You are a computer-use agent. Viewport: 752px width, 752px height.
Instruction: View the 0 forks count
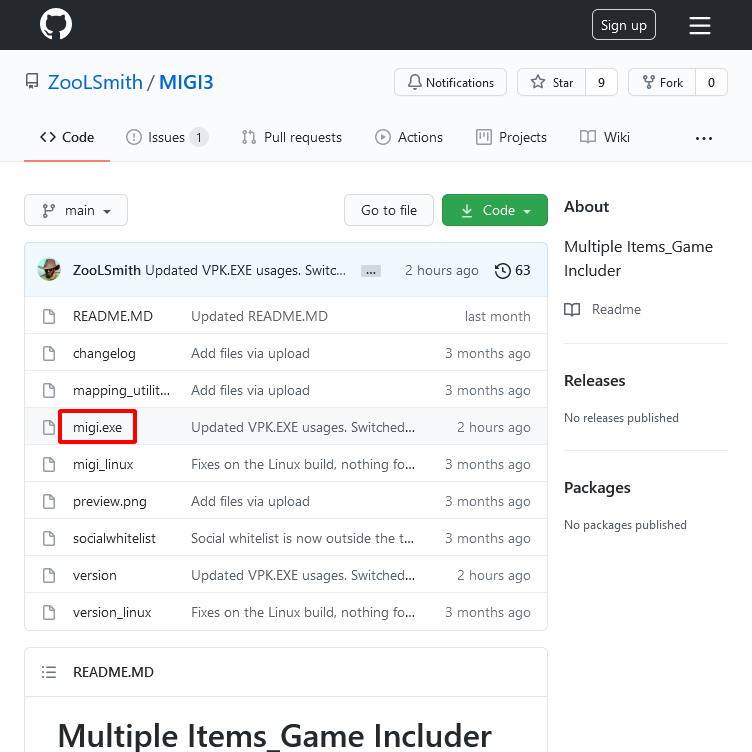pyautogui.click(x=711, y=82)
